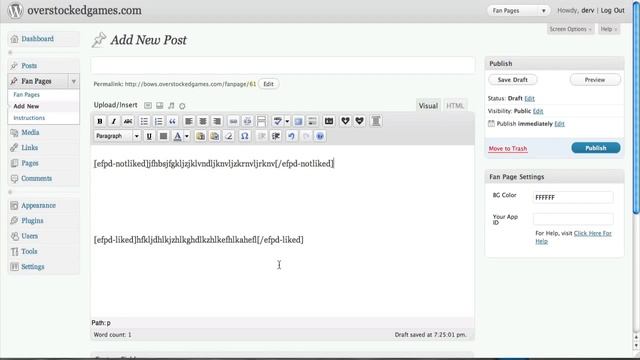Switch the editor to fullscreen mode

[298, 121]
